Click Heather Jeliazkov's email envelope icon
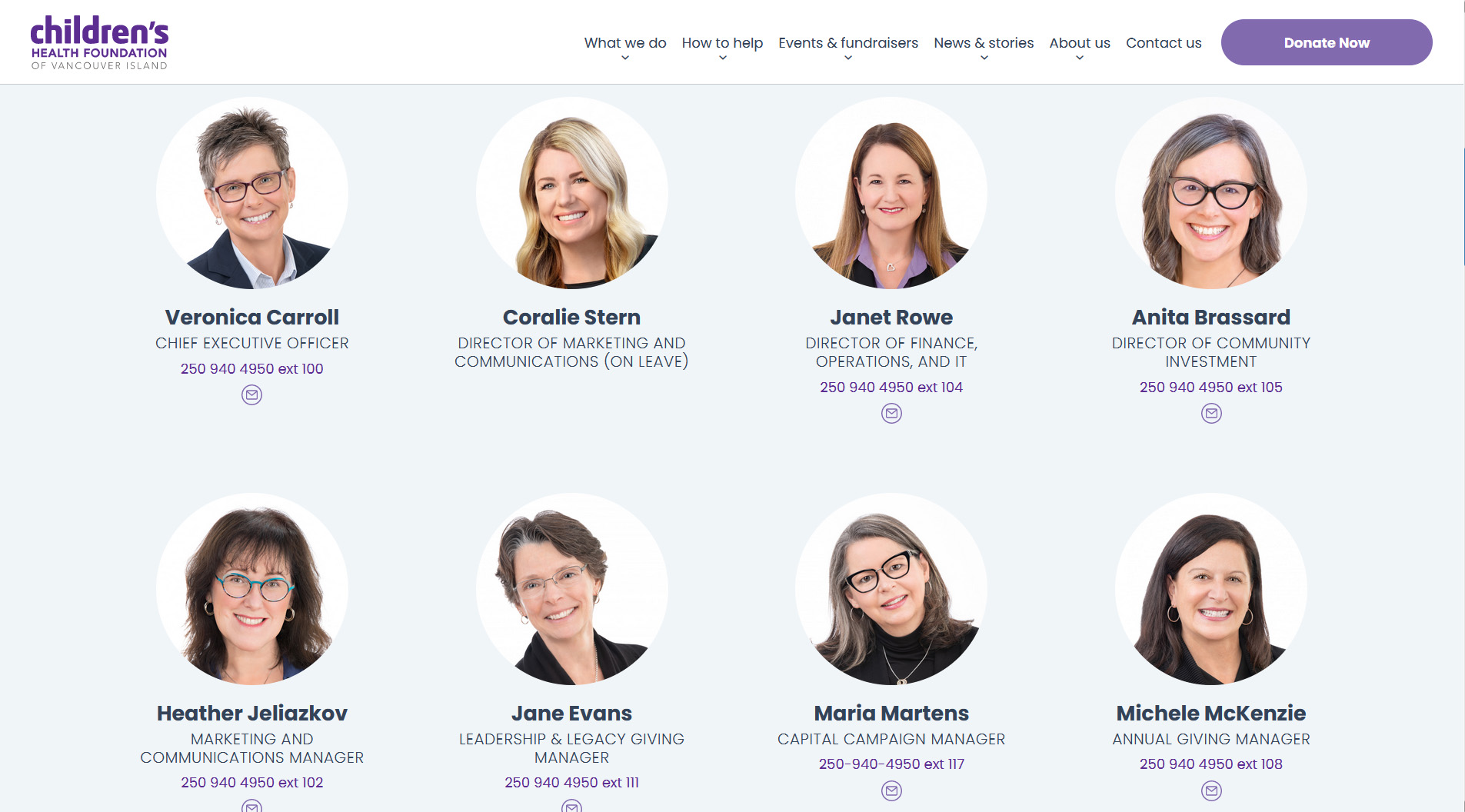 (251, 806)
